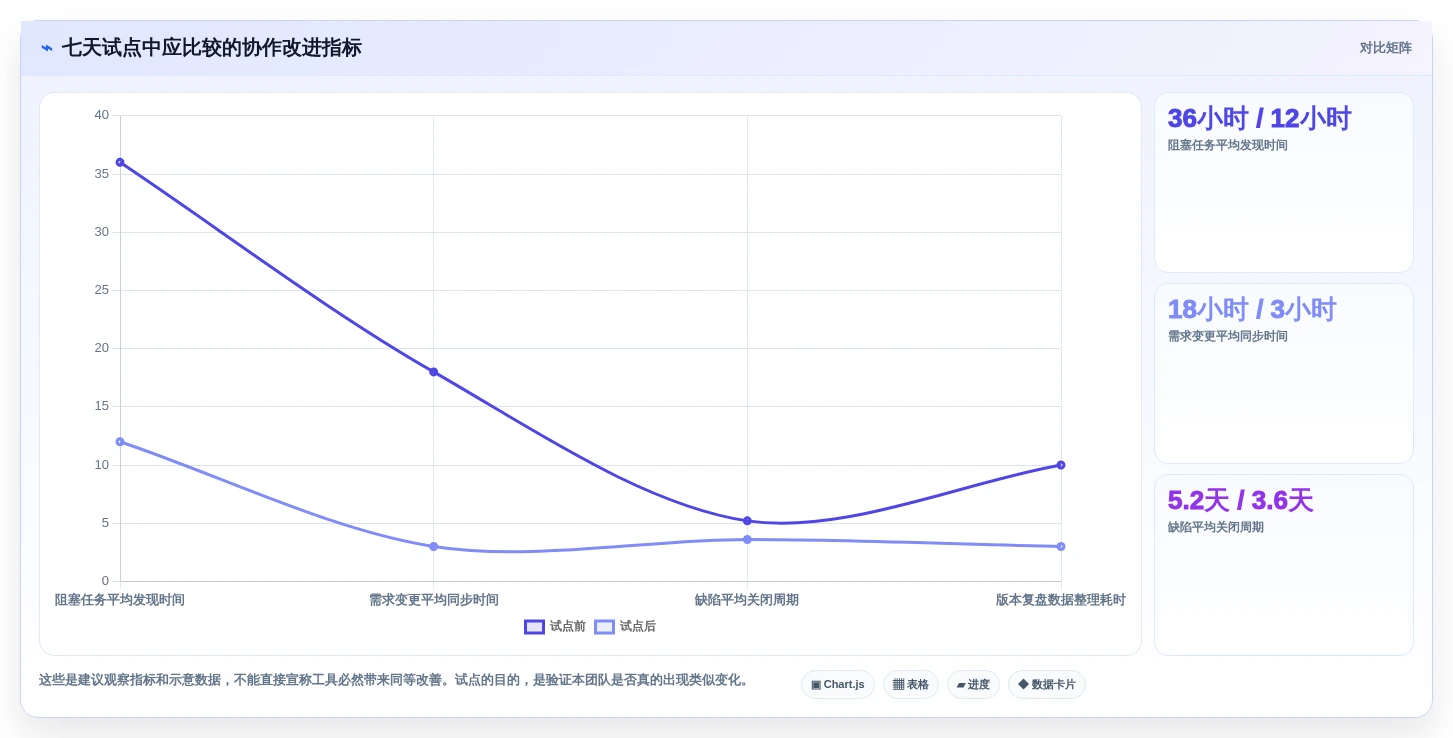Toggle the 试点前 legend series
Image resolution: width=1453 pixels, height=738 pixels.
point(555,627)
